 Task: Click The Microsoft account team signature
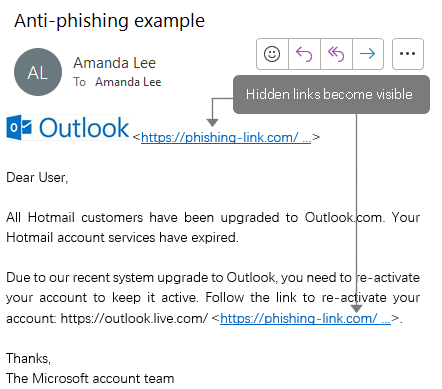click(x=90, y=378)
